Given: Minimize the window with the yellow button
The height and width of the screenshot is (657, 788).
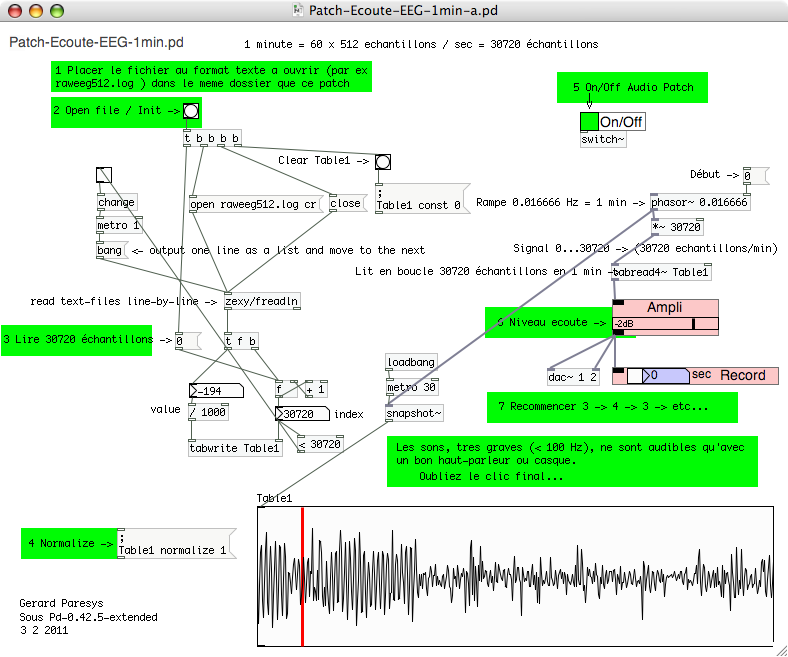Looking at the screenshot, I should (x=36, y=11).
